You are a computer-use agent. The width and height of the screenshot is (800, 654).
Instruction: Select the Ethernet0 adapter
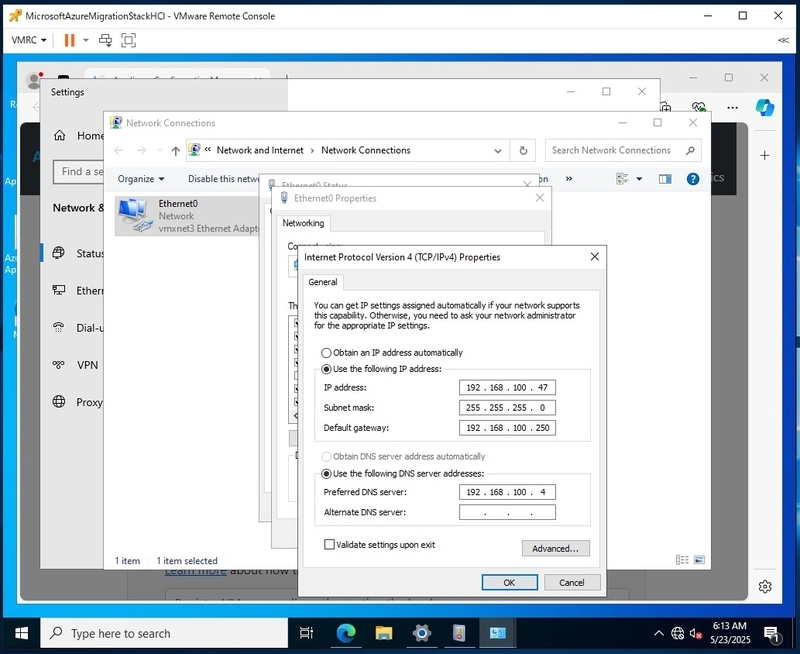pos(187,216)
